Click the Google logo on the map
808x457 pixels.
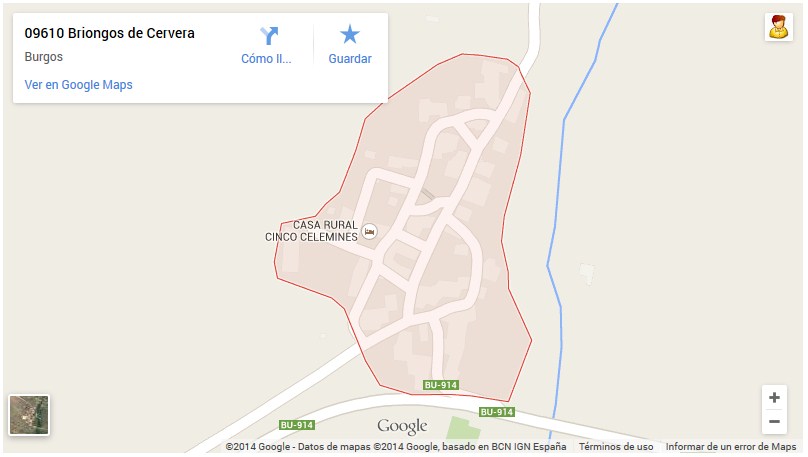coord(402,426)
